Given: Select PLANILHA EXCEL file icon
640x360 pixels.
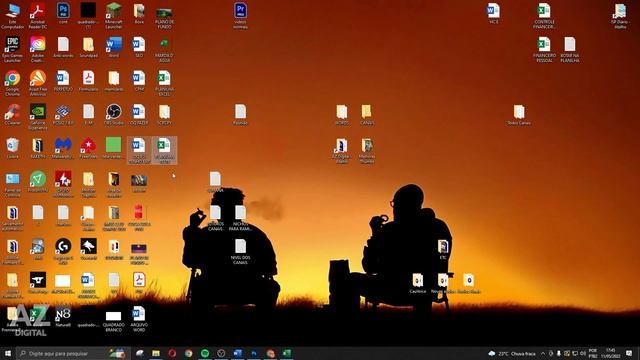Looking at the screenshot, I should point(164,83).
